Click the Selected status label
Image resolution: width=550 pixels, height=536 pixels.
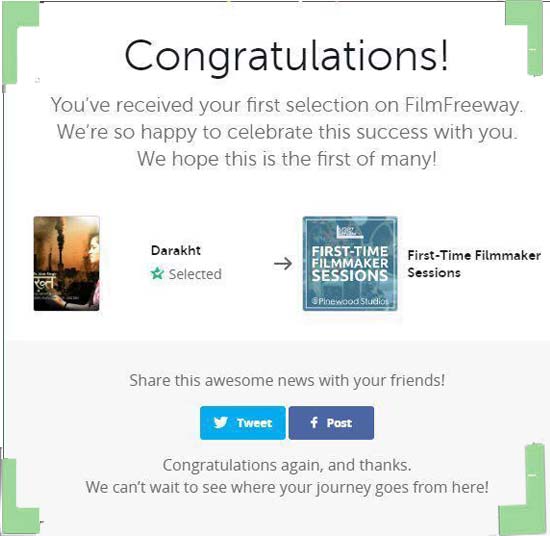pos(195,274)
